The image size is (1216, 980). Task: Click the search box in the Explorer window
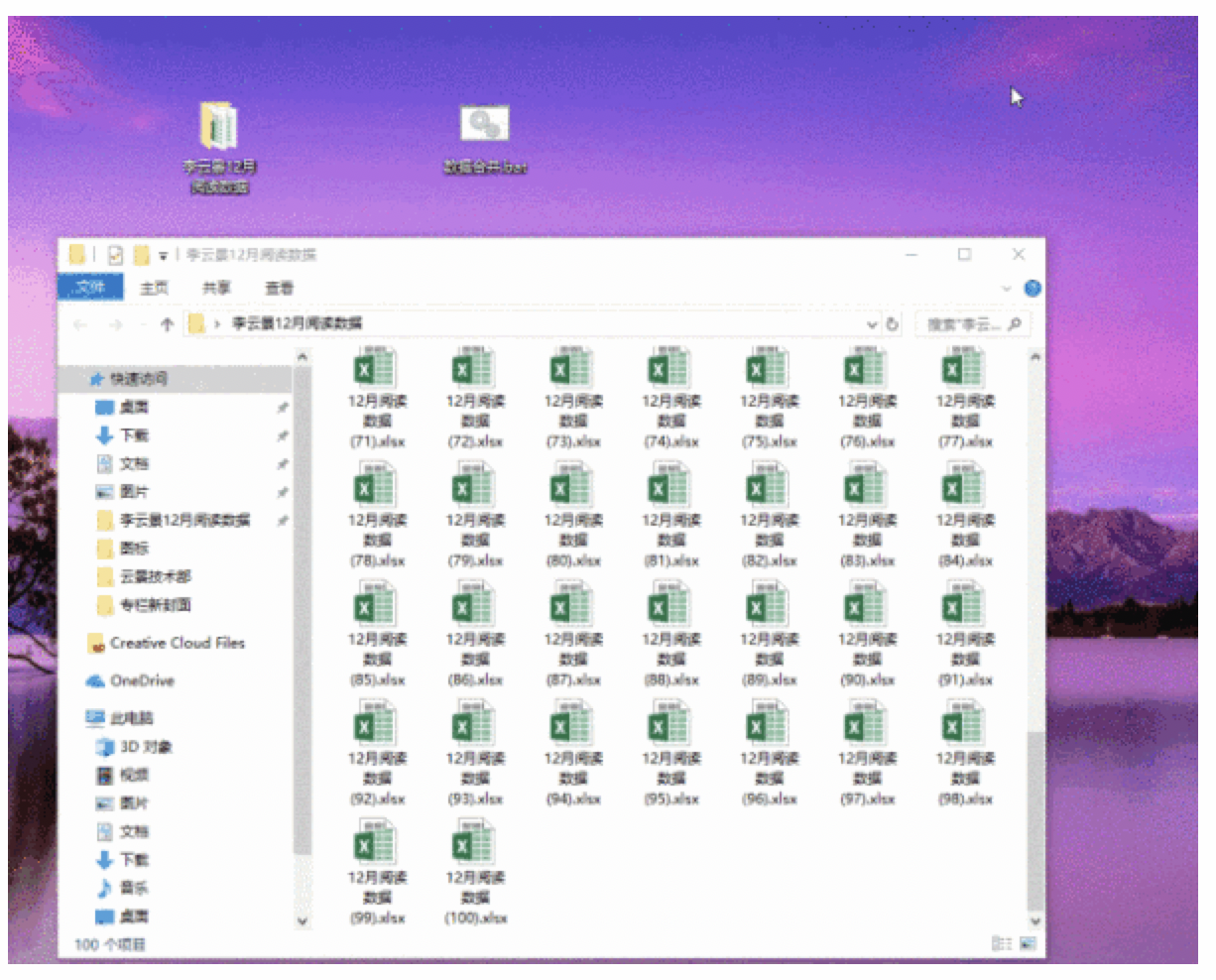point(971,323)
